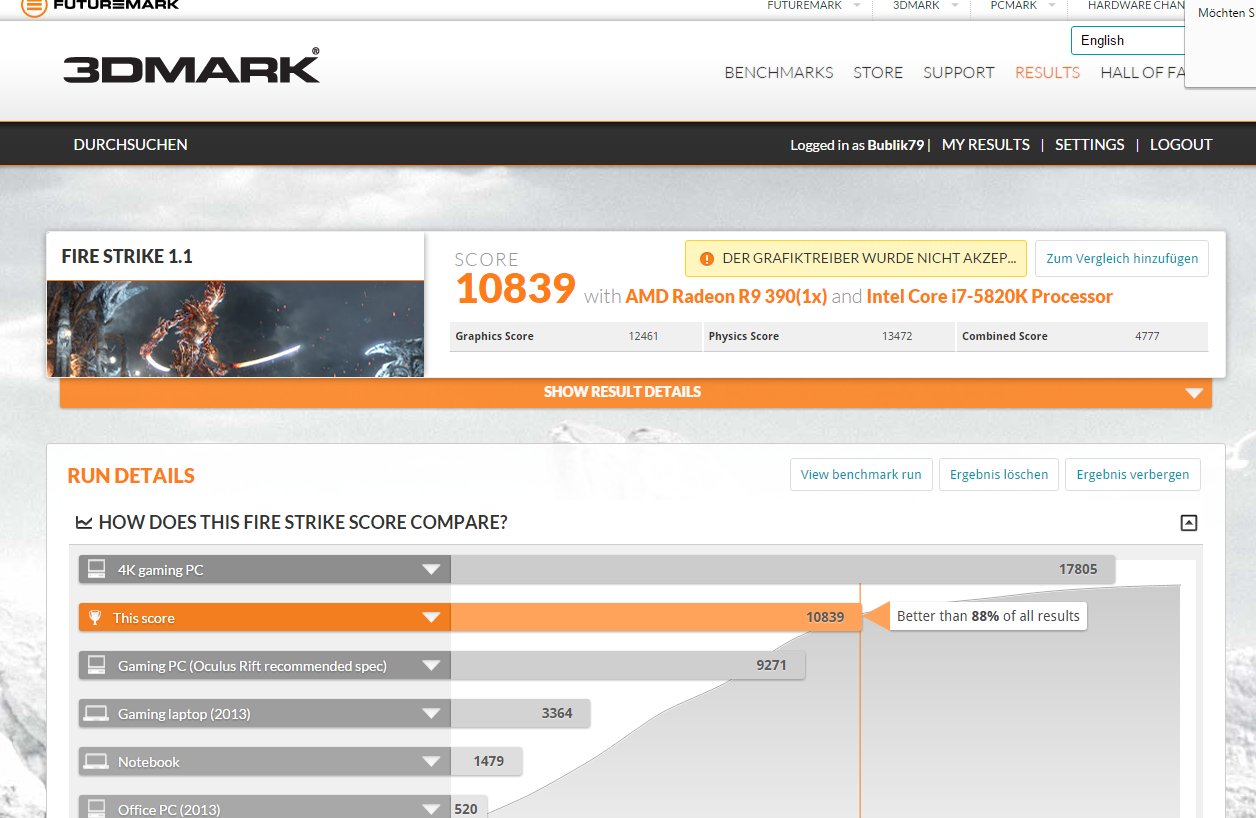Click Ergebnis verbergen button
Viewport: 1256px width, 818px height.
tap(1133, 474)
